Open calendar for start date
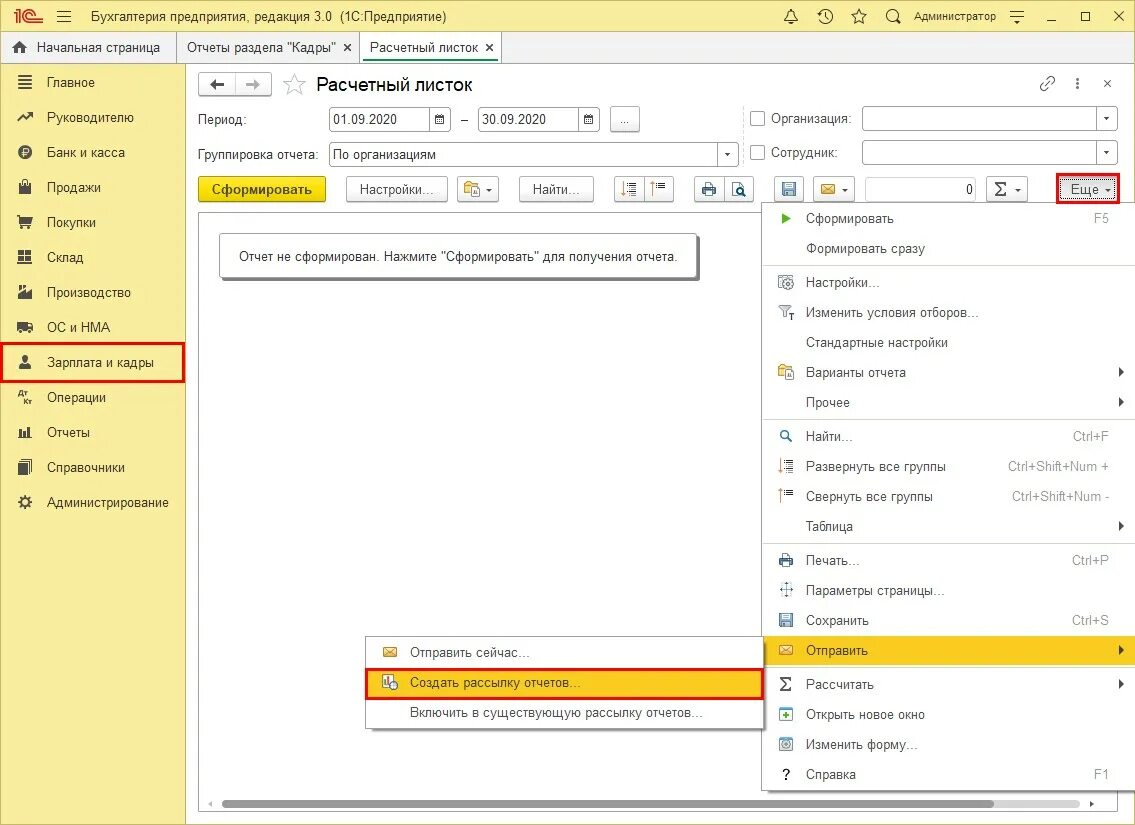Screen dimensions: 1135x825 pos(439,119)
